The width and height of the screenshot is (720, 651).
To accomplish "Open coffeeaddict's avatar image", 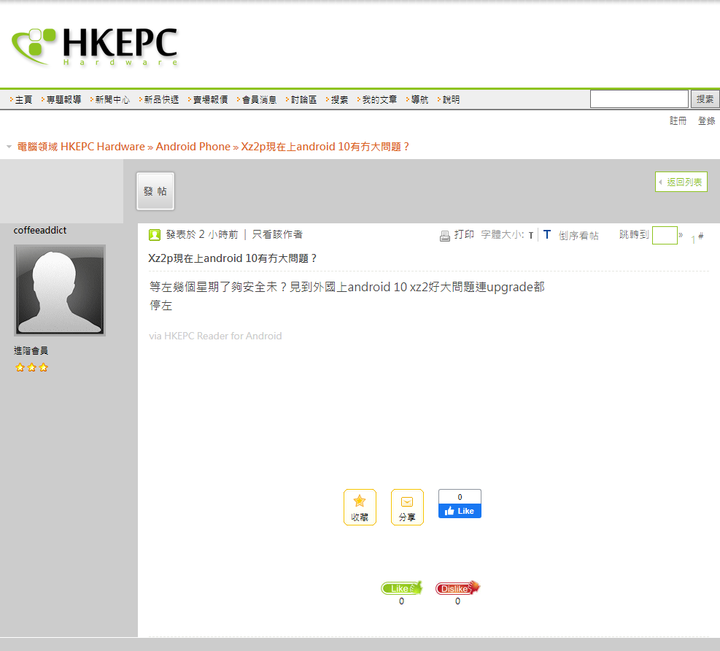I will coord(60,290).
